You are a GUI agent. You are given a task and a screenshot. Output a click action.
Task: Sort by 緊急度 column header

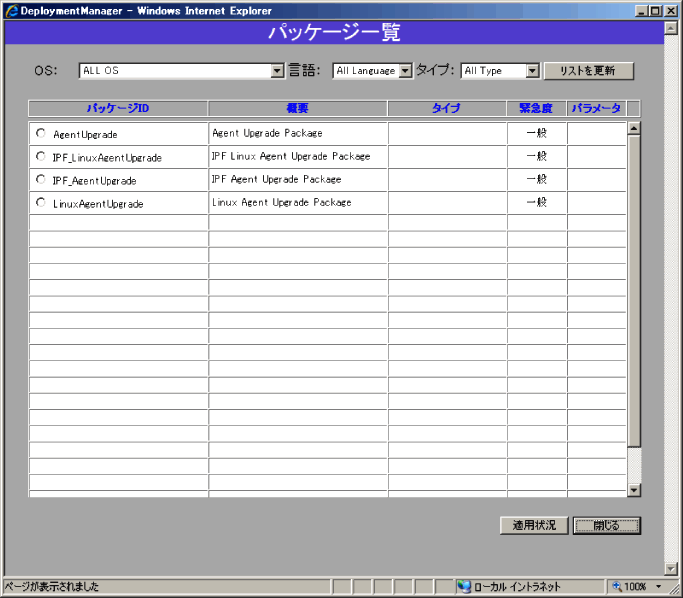tap(536, 108)
